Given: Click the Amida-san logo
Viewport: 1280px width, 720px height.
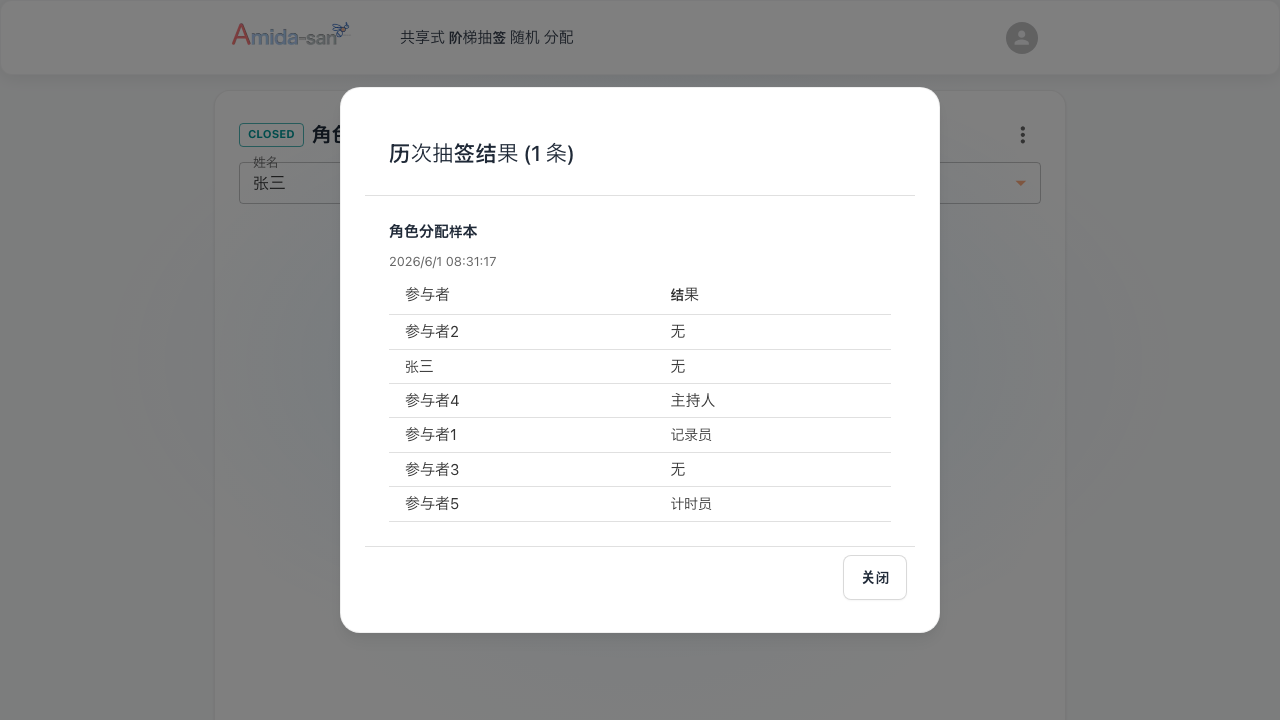Looking at the screenshot, I should point(291,34).
